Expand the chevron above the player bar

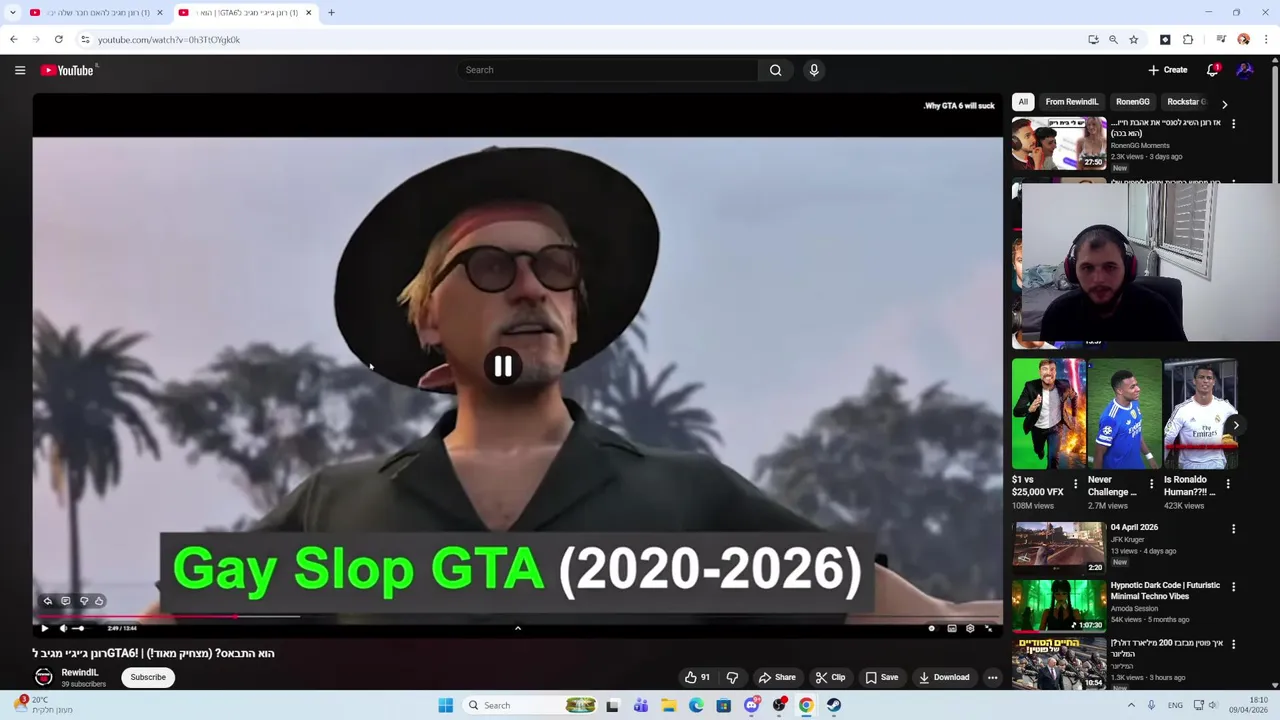pyautogui.click(x=517, y=628)
